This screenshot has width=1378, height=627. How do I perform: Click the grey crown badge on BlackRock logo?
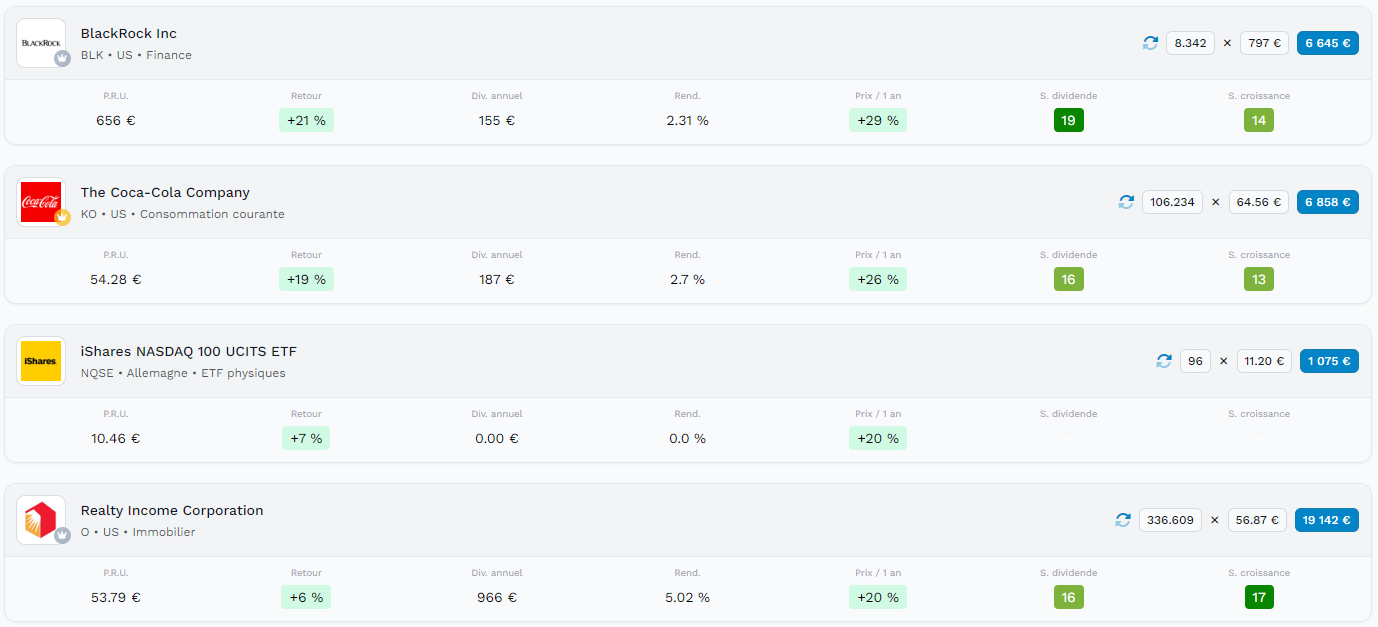(62, 58)
